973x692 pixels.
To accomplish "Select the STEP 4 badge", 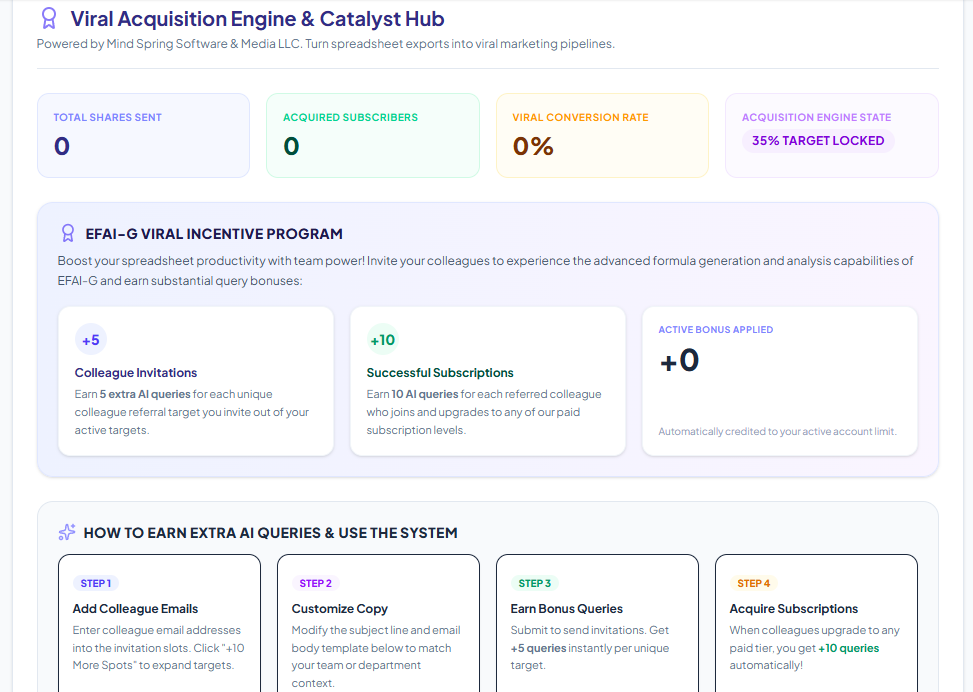I will 753,583.
